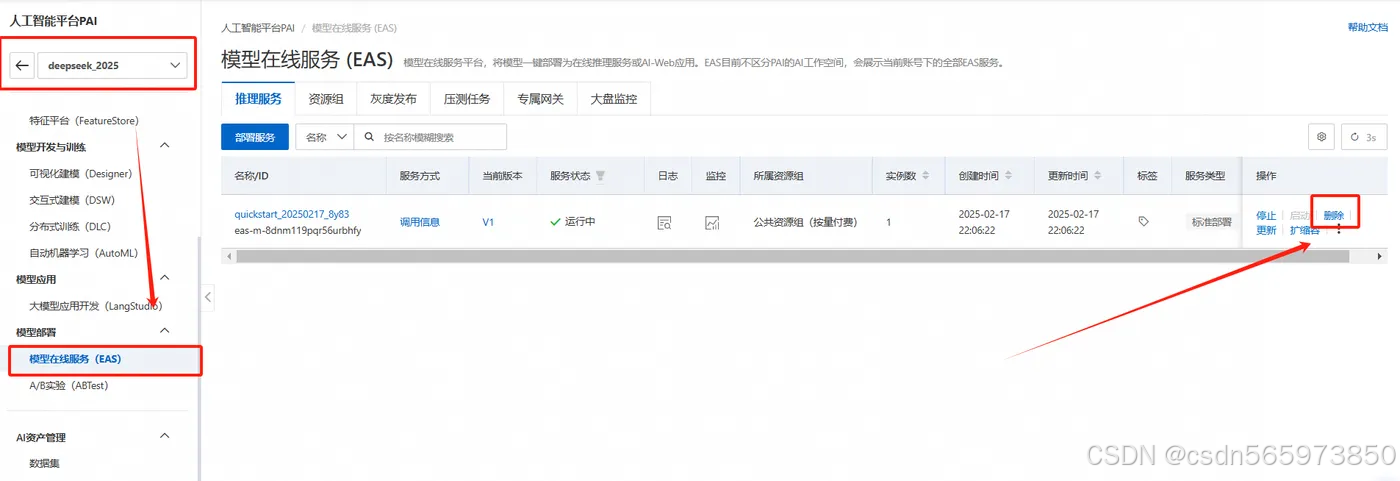Screen dimensions: 1400x481
Task: Open the log icon for quickstart_20250217_8y83
Action: pos(664,223)
